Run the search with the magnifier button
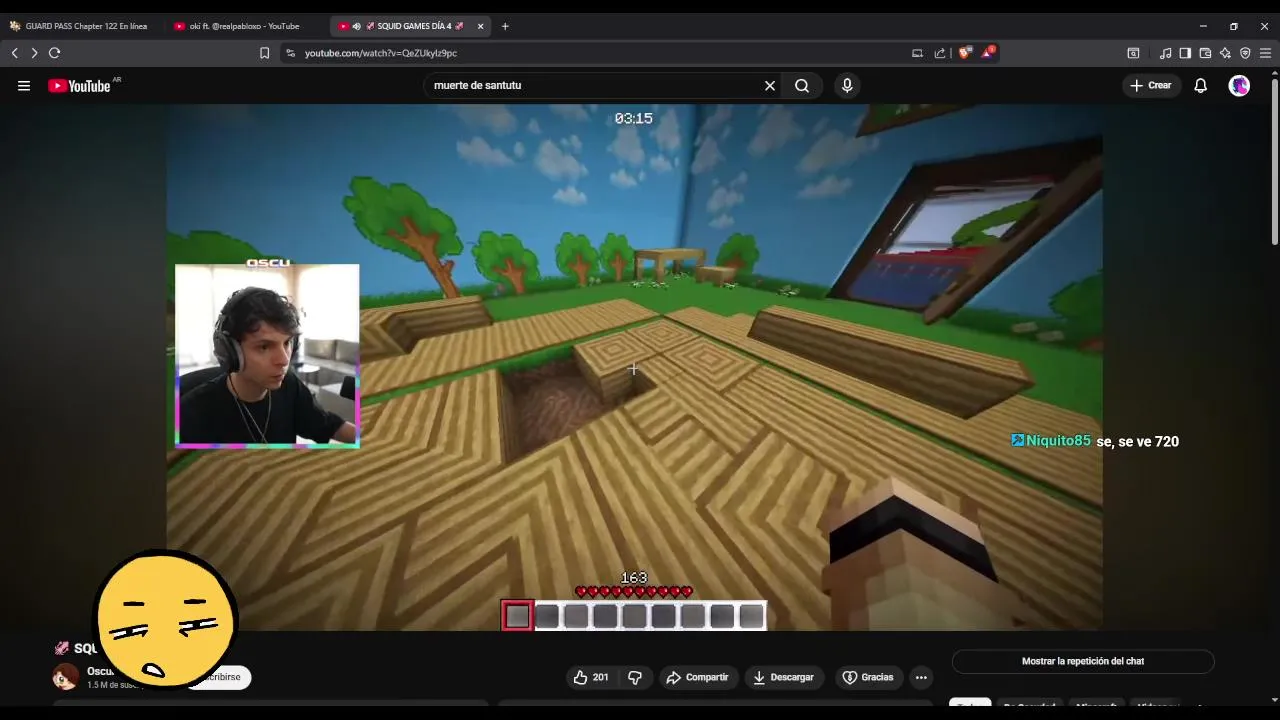 tap(802, 86)
